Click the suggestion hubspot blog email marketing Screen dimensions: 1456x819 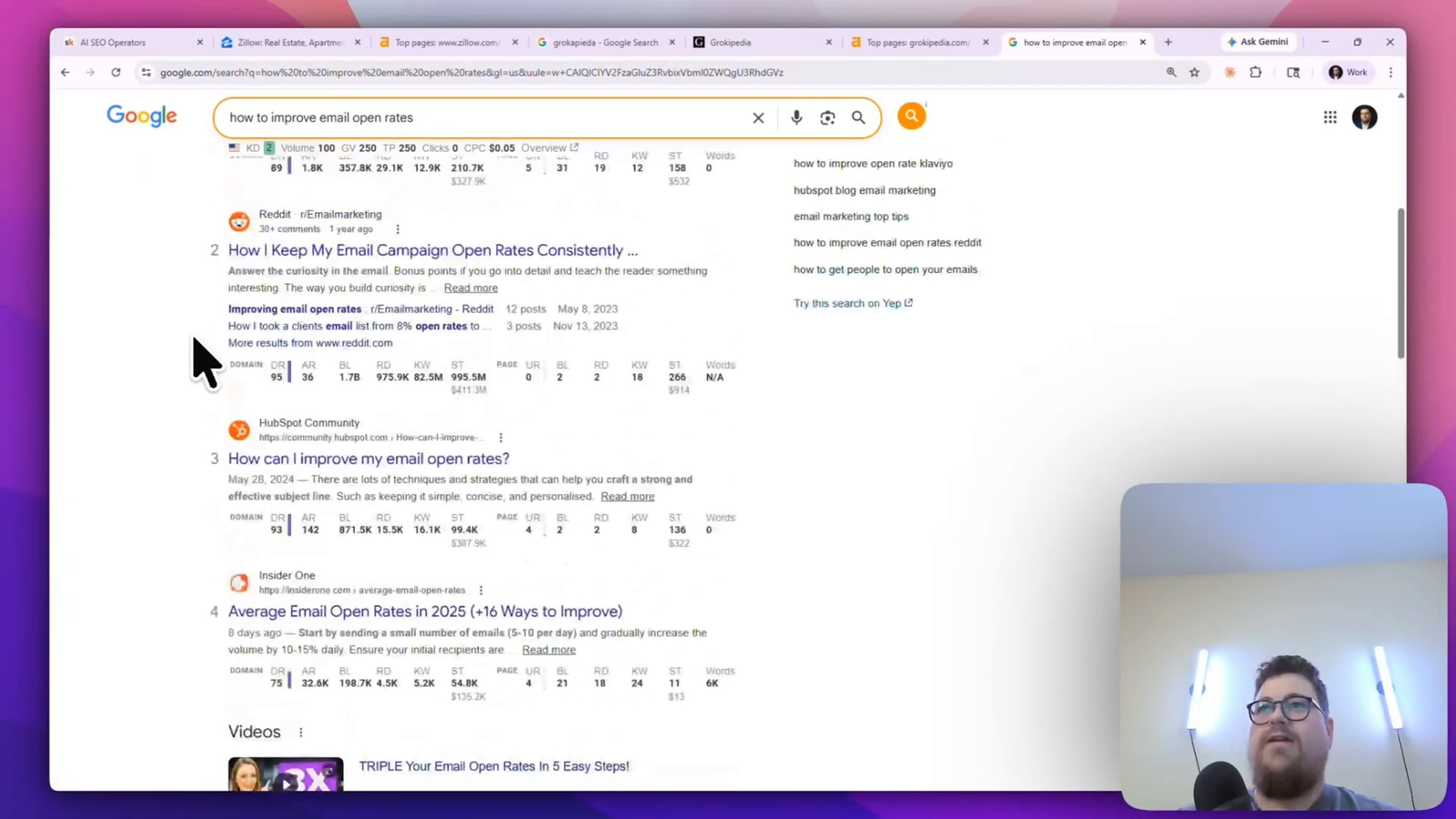tap(864, 189)
